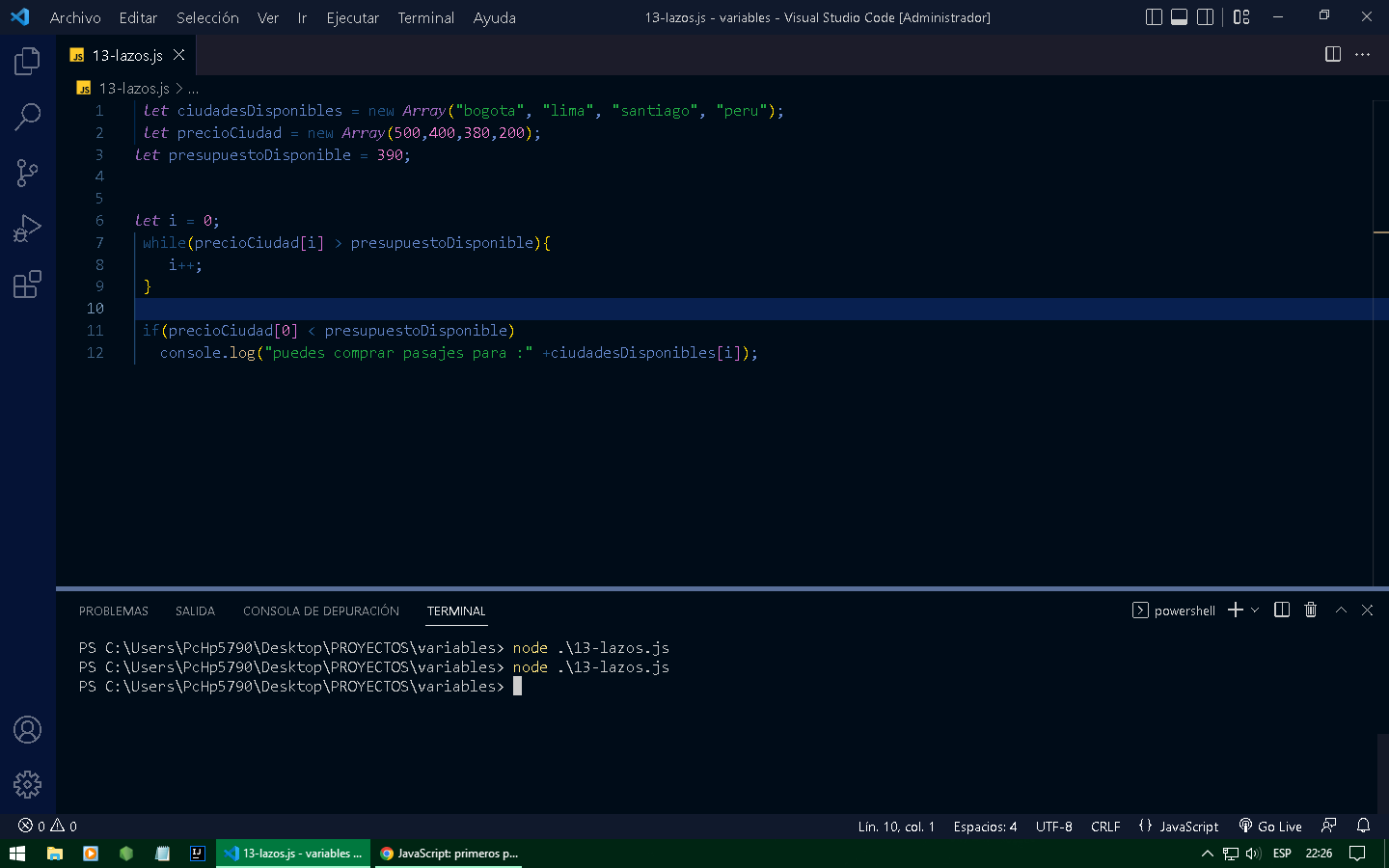
Task: Open notifications bell in status bar
Action: (x=1363, y=826)
